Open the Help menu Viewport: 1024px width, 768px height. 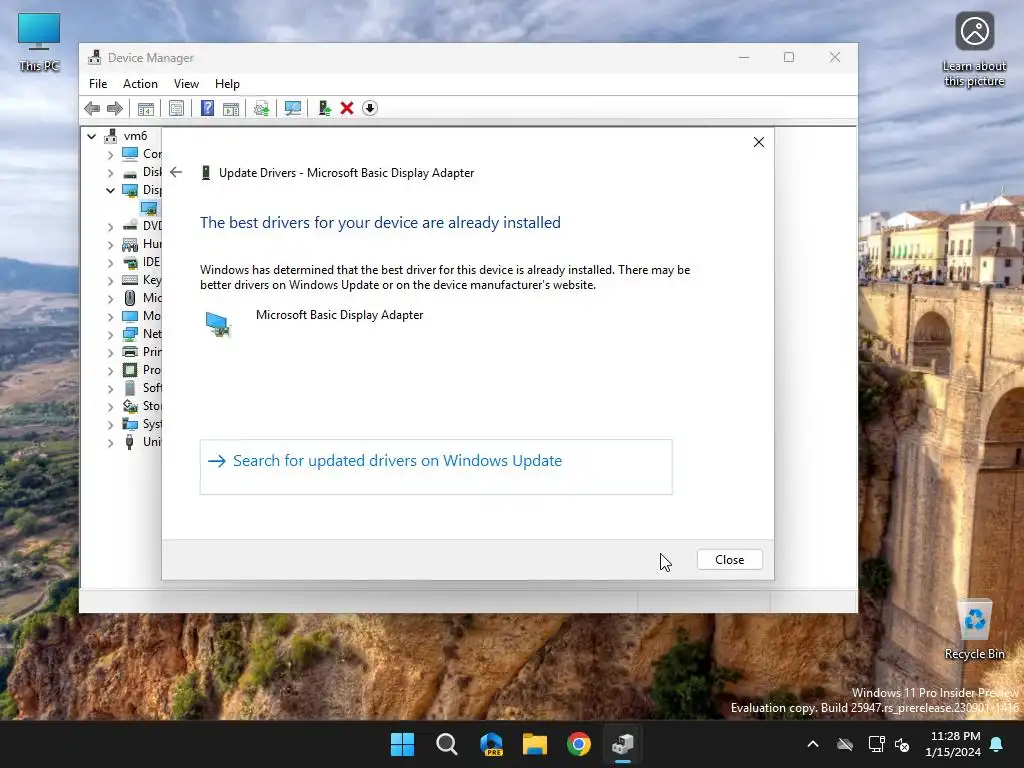(x=227, y=84)
